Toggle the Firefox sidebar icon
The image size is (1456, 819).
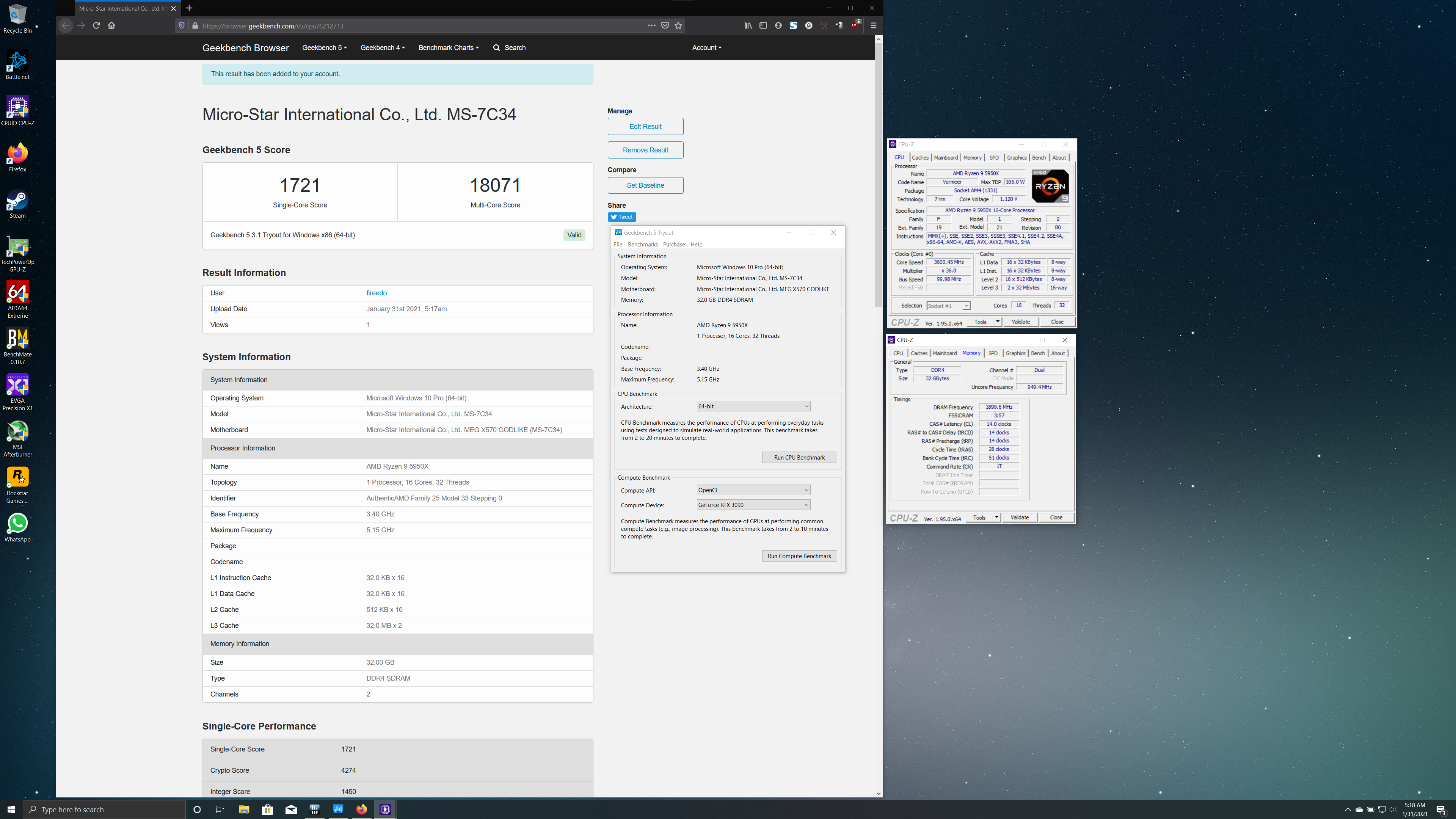763,25
